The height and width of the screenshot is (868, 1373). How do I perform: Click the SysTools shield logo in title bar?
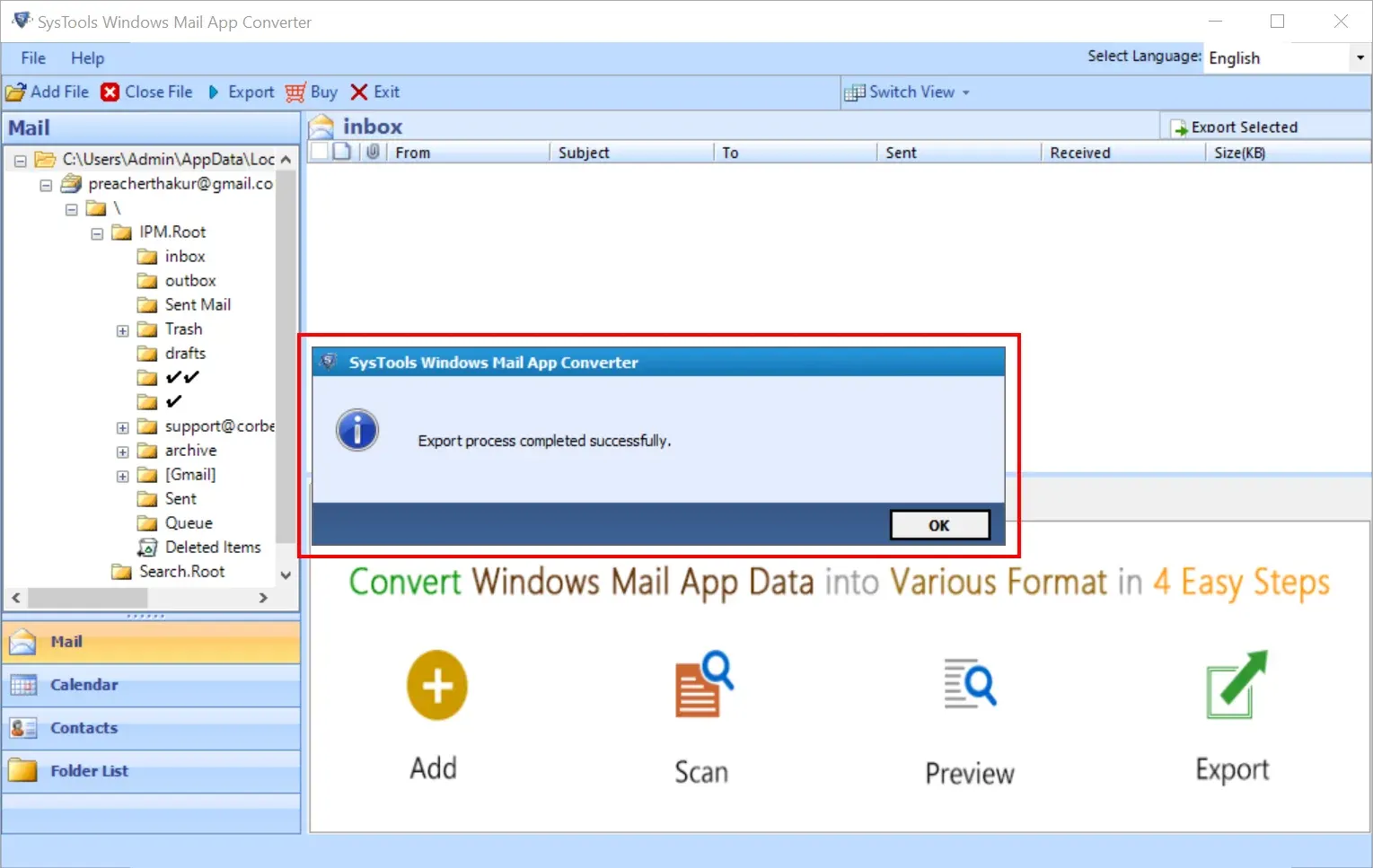(21, 20)
